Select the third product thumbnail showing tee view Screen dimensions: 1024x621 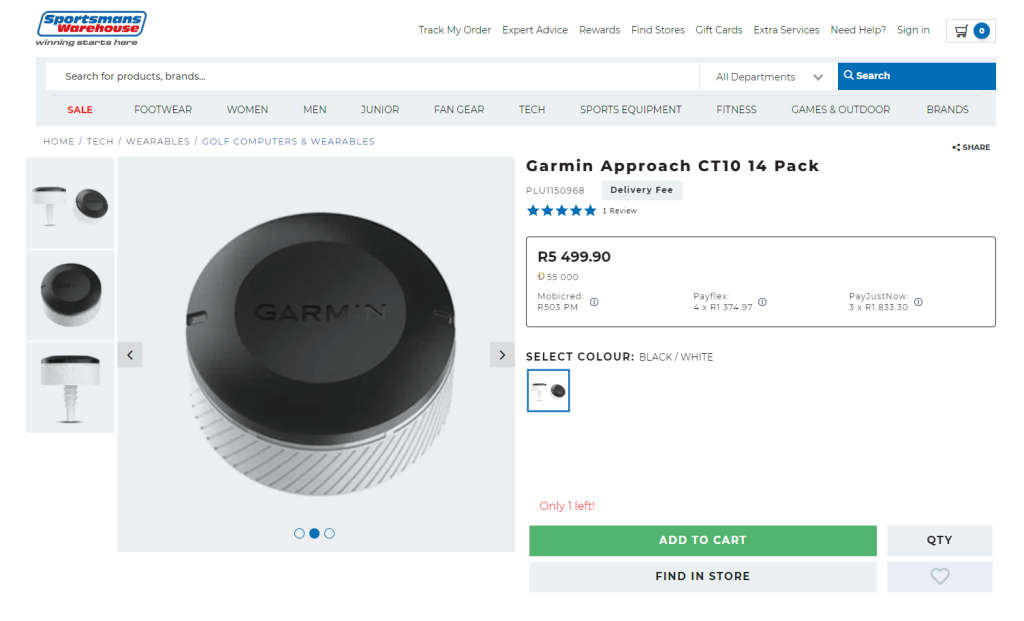click(69, 387)
